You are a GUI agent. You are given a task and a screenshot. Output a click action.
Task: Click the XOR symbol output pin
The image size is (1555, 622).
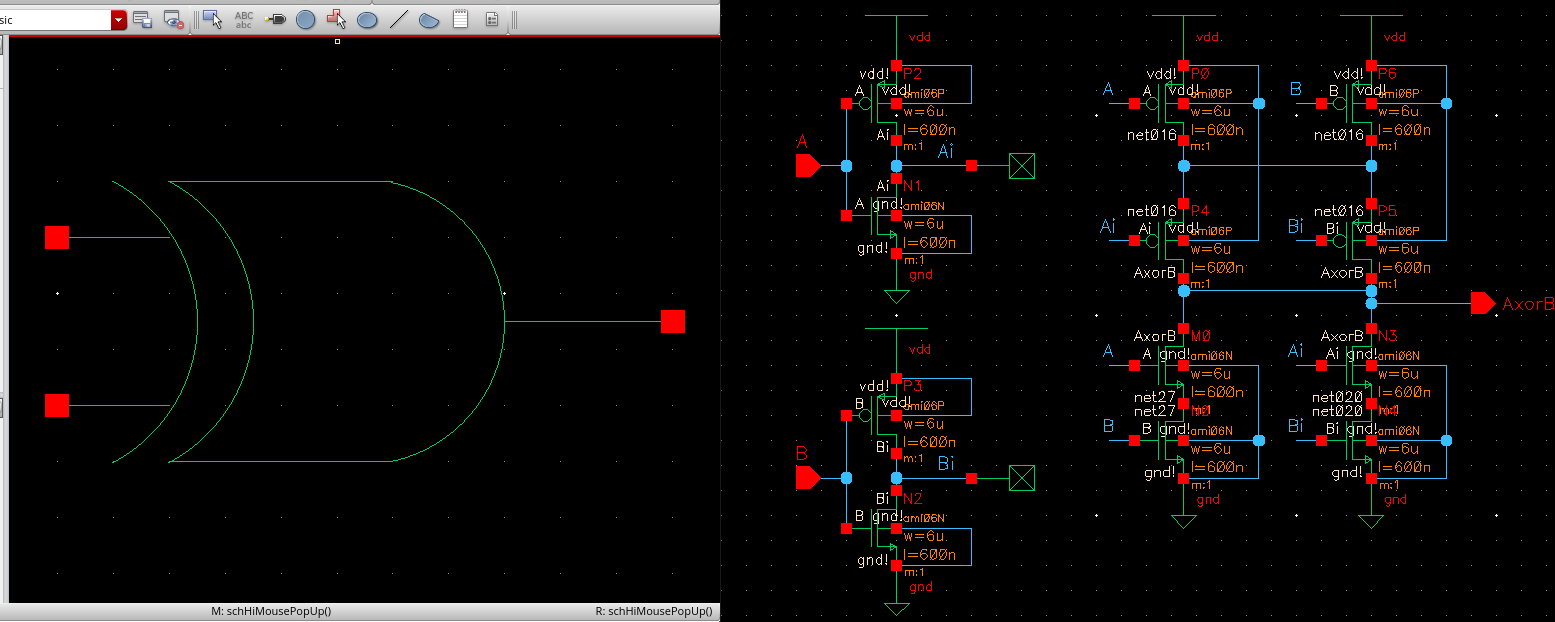(673, 321)
